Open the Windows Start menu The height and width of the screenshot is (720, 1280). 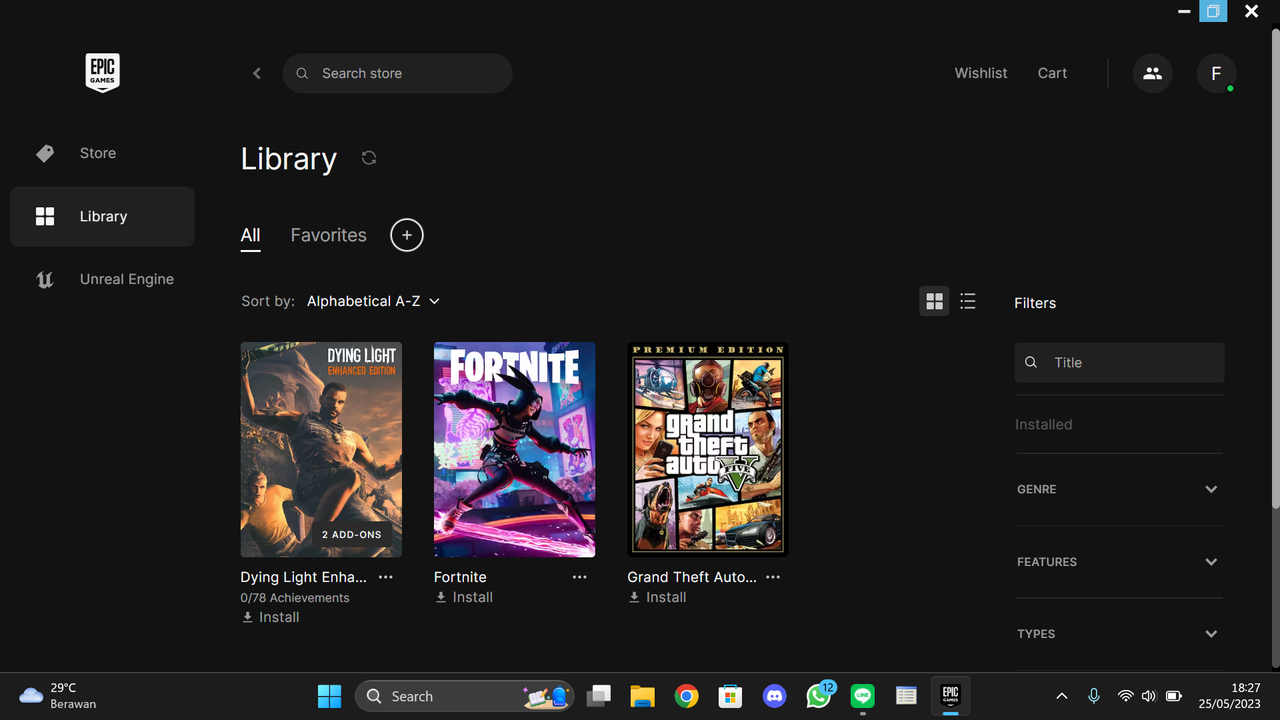pos(329,696)
